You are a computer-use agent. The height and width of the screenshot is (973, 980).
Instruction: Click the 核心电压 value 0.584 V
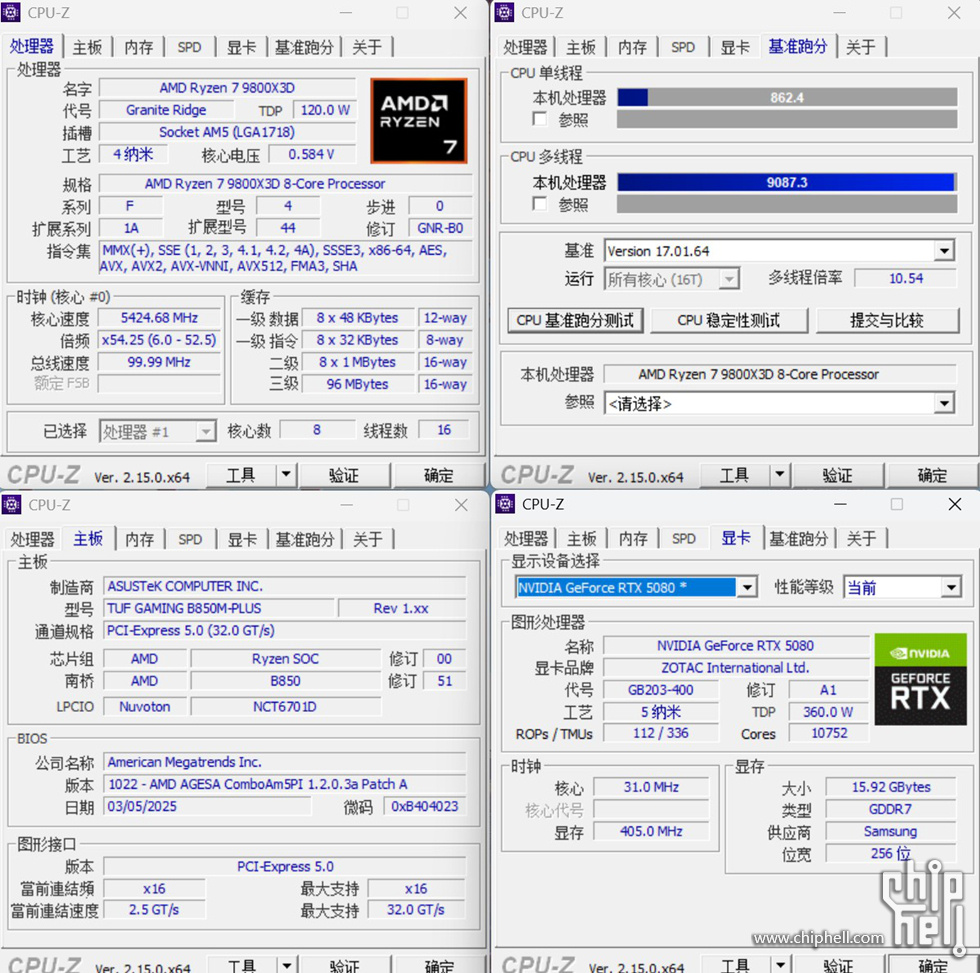click(311, 154)
